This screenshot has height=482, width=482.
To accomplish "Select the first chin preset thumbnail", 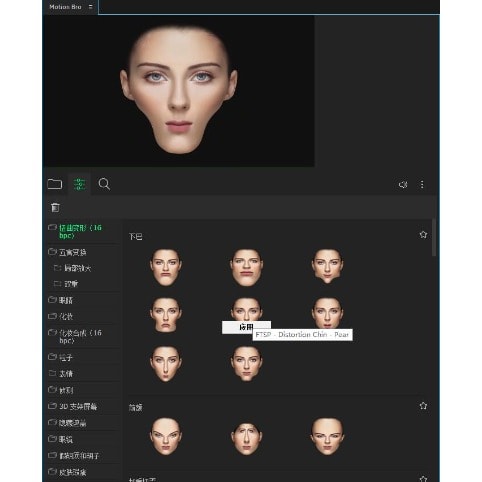I will [166, 267].
